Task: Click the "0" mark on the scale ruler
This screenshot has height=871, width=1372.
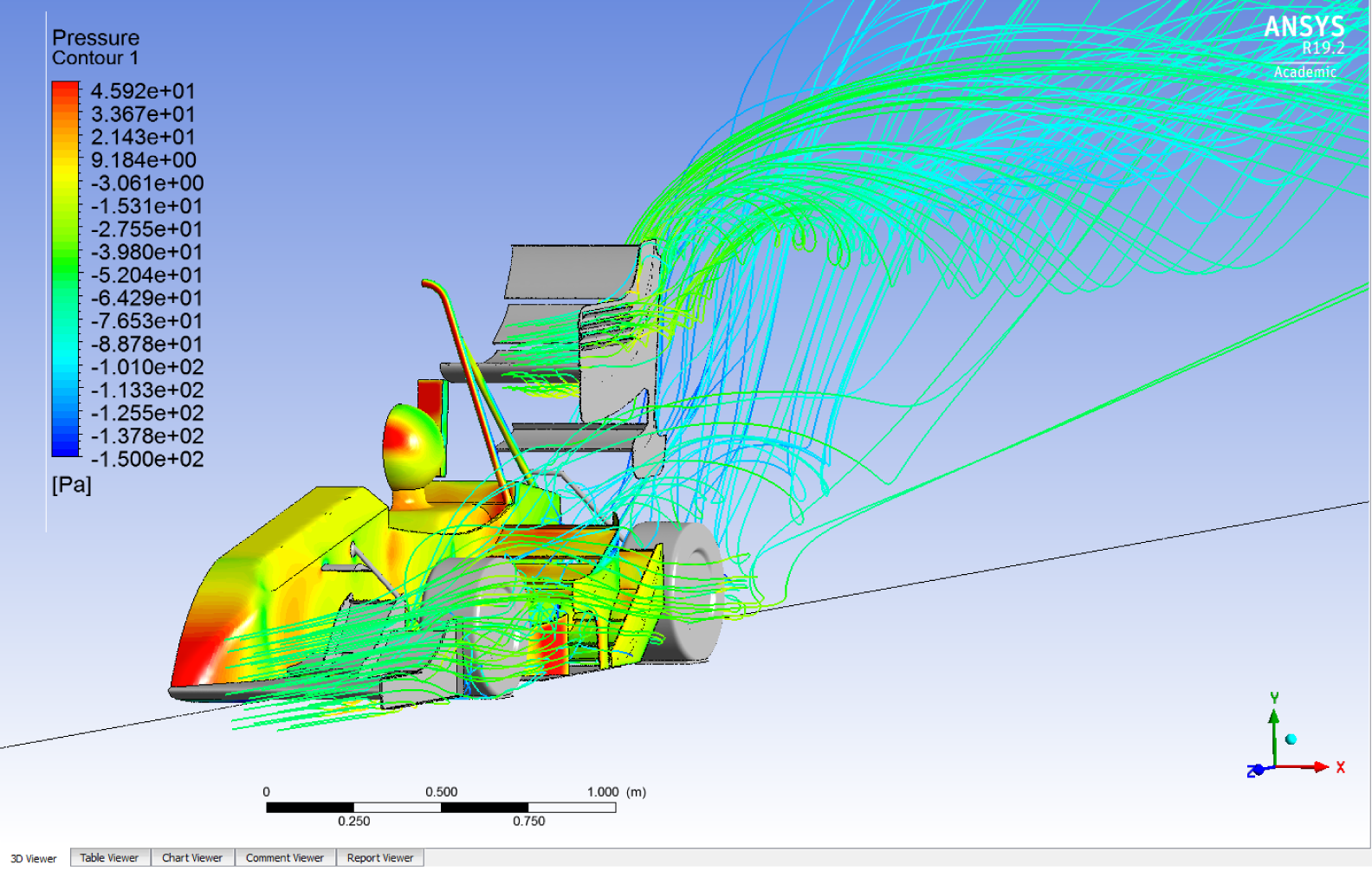Action: tap(267, 791)
